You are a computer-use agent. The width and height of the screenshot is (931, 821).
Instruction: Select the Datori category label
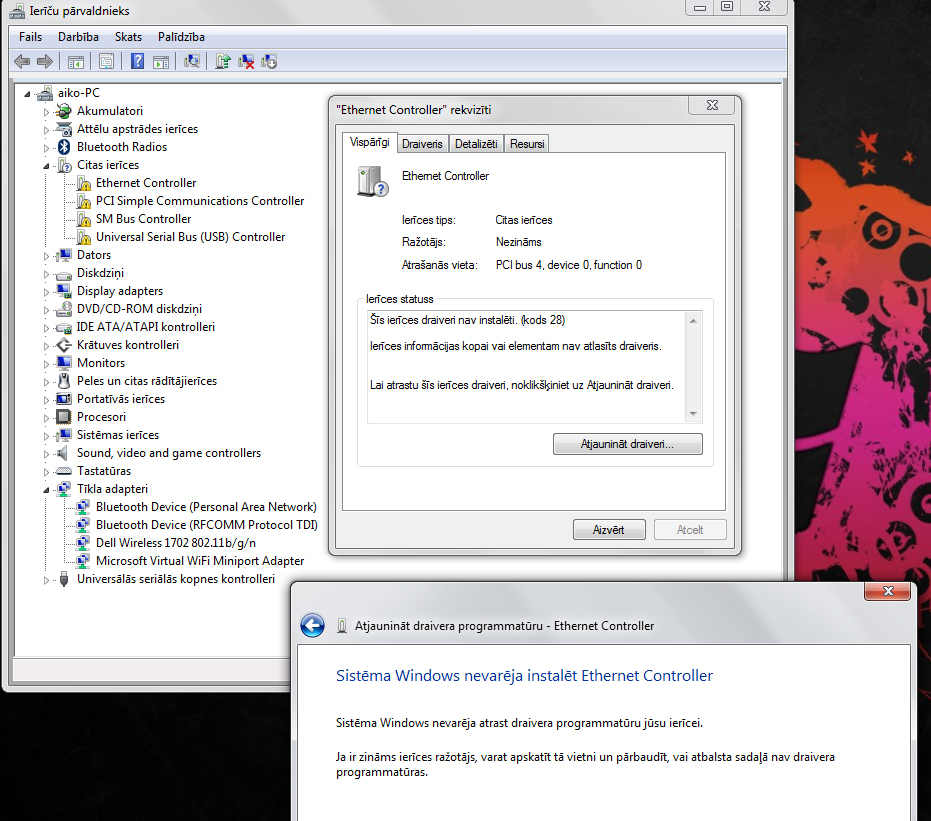click(x=94, y=255)
